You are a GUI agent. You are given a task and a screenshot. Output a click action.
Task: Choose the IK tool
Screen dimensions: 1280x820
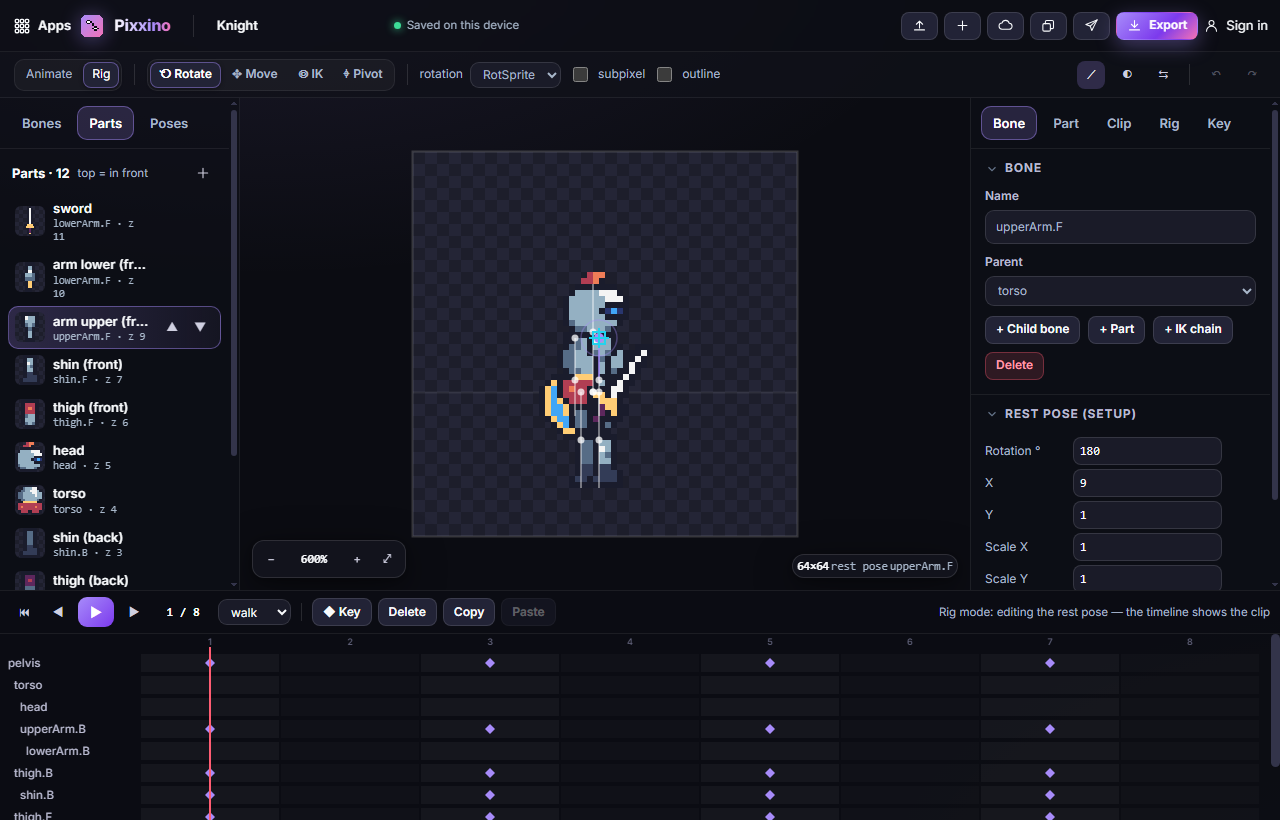tap(310, 74)
